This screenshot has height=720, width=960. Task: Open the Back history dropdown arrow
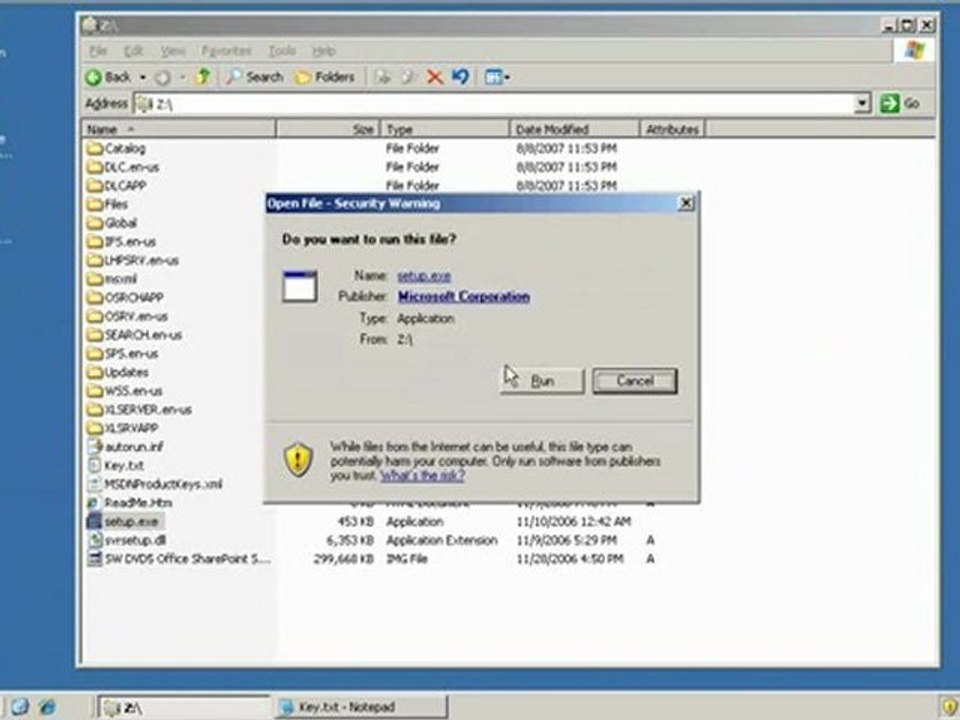(x=143, y=77)
